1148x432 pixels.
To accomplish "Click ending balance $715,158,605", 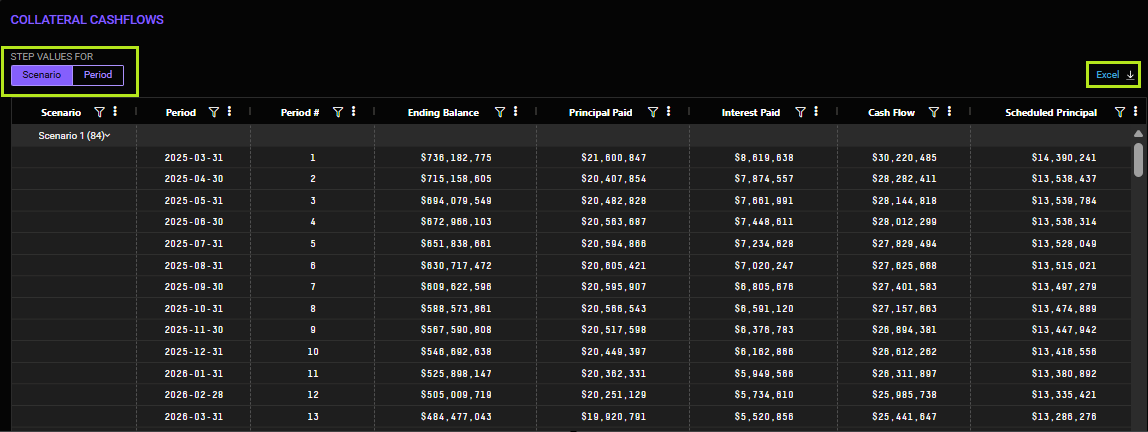I will click(456, 179).
